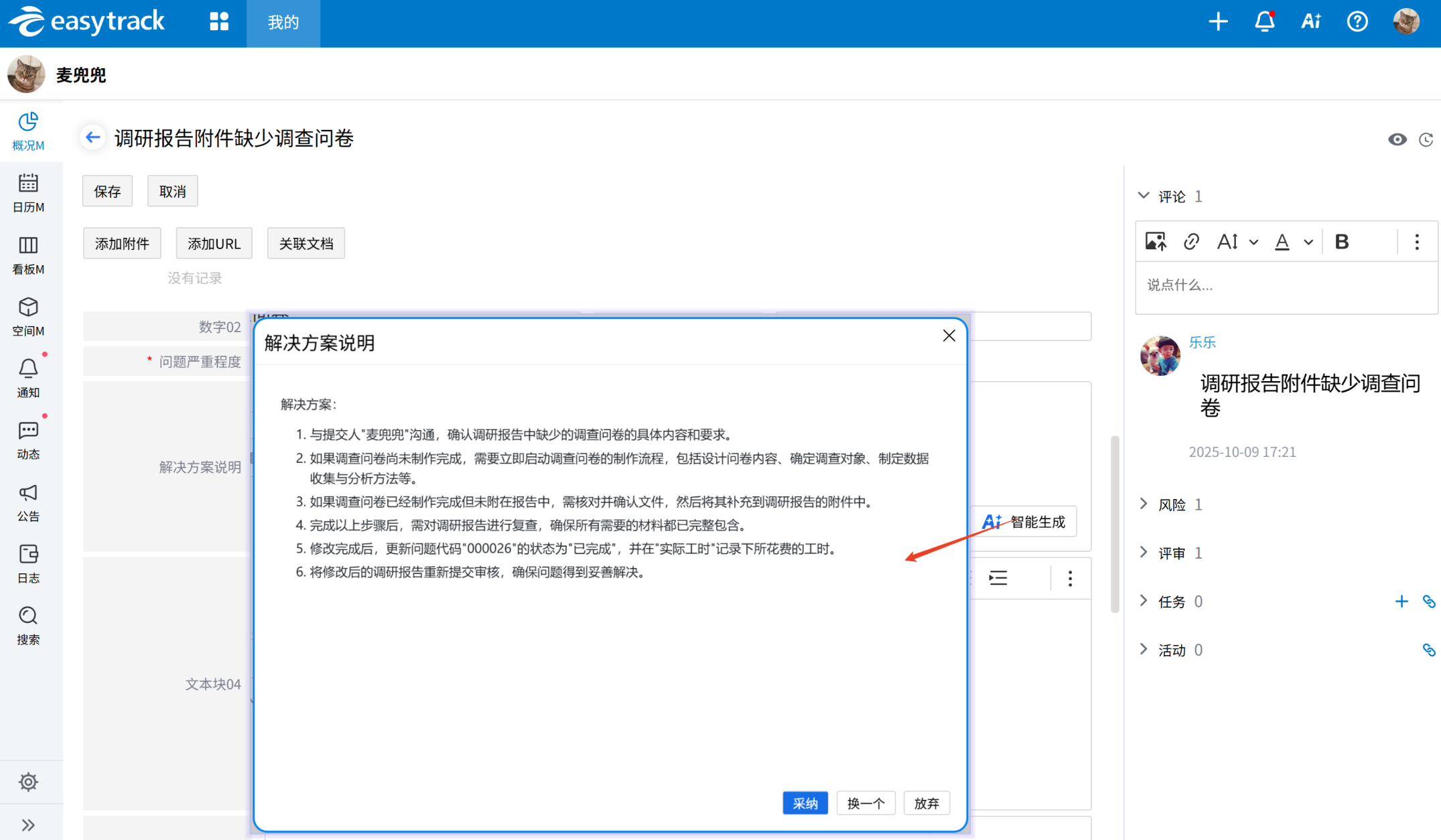1441x840 pixels.
Task: Click the insert link icon in comments
Action: 1191,242
